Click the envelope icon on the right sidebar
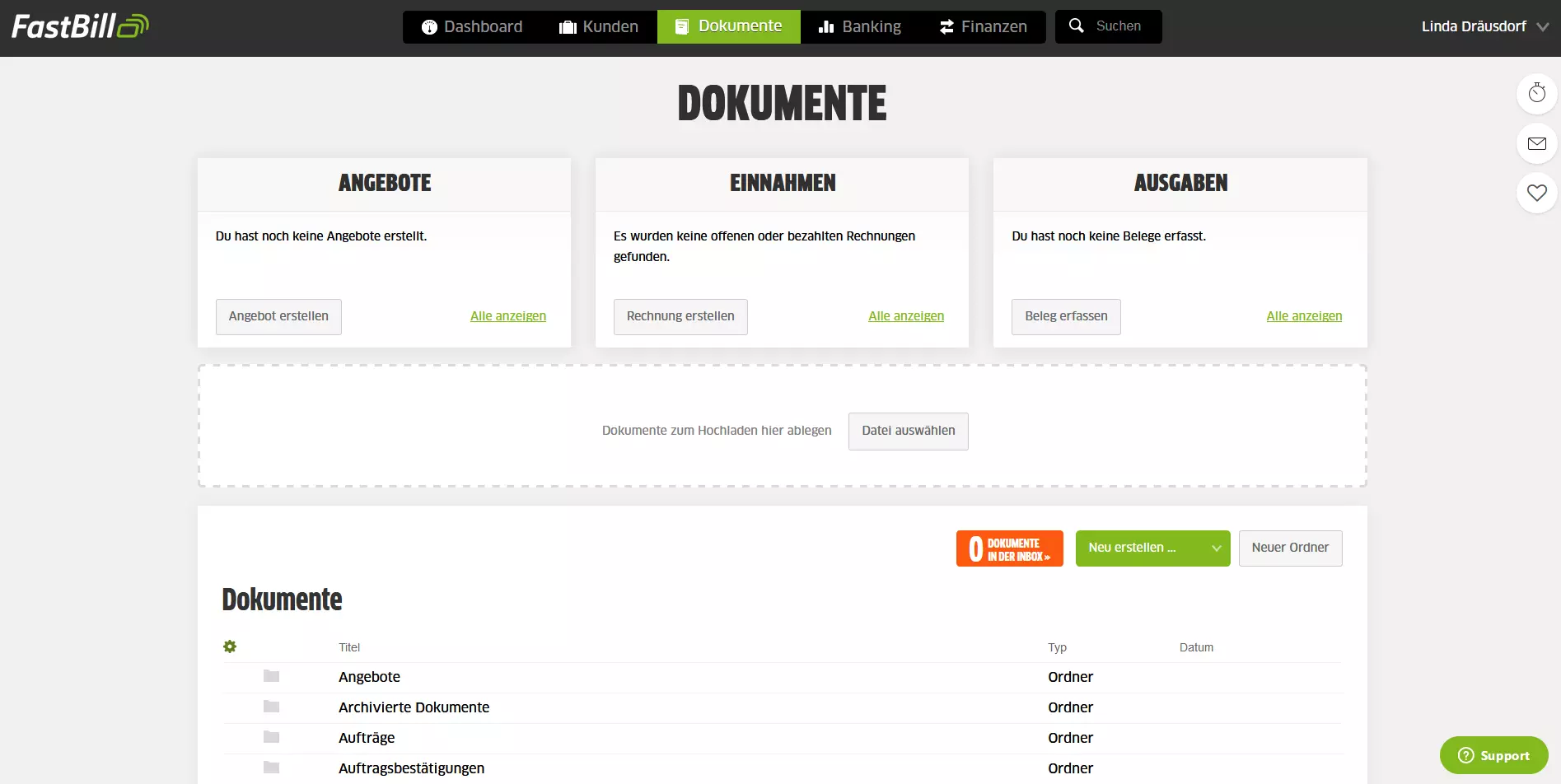 (x=1536, y=143)
